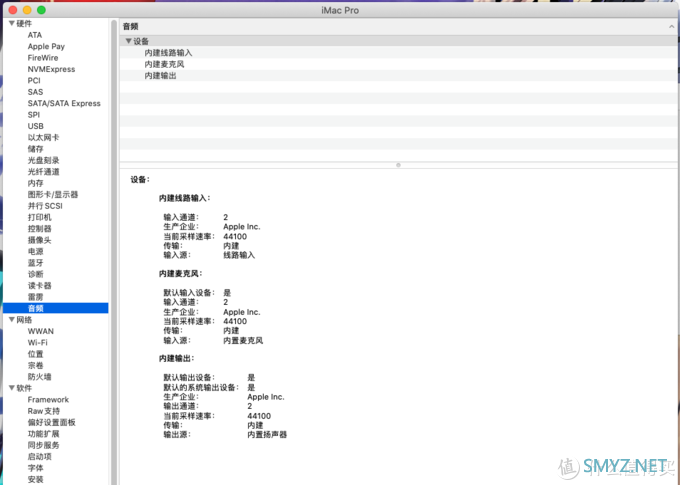
Task: Select Framework under software
Action: [48, 400]
